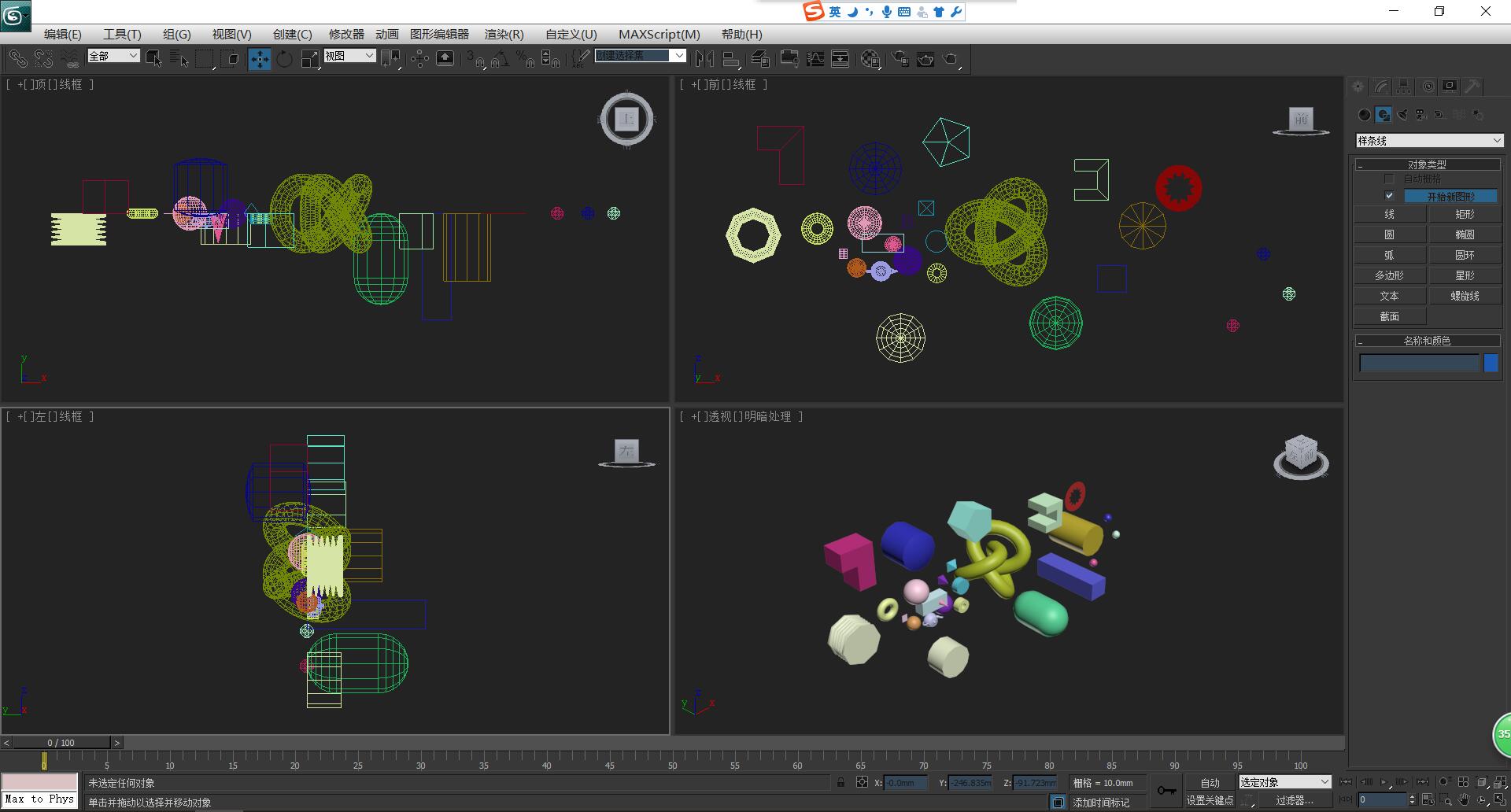Click the 矩形 rectangle button
Image resolution: width=1511 pixels, height=812 pixels.
point(1465,214)
